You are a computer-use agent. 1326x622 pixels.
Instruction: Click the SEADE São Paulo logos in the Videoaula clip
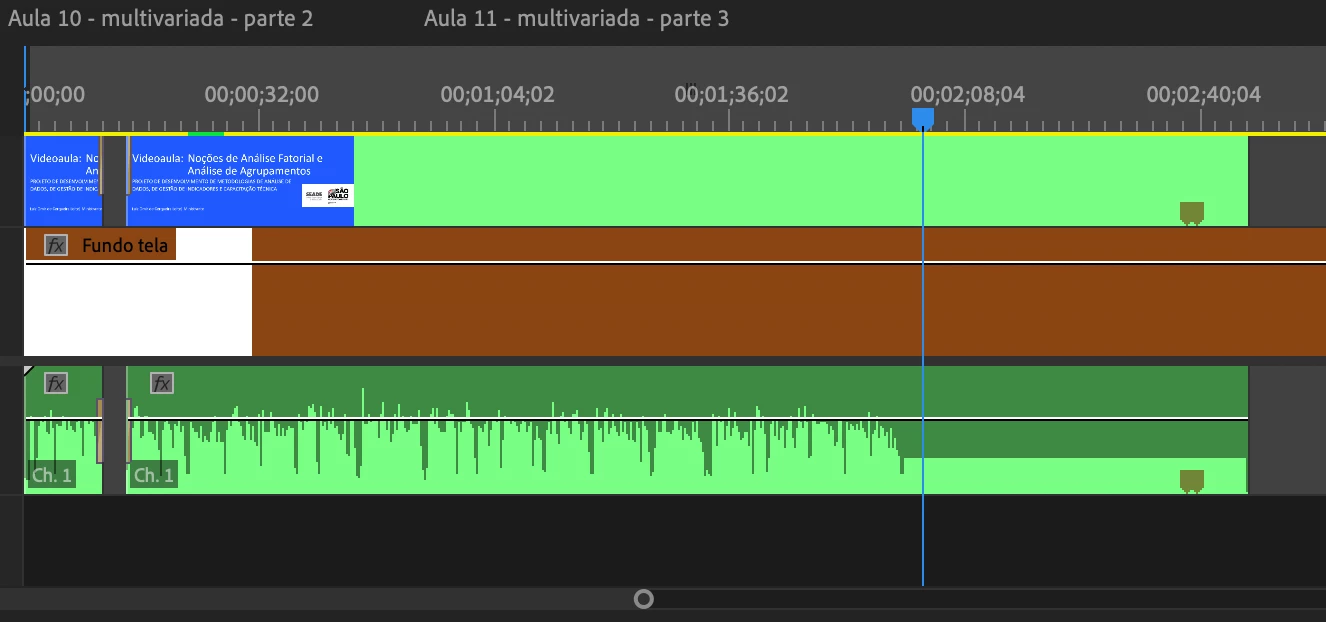[326, 196]
